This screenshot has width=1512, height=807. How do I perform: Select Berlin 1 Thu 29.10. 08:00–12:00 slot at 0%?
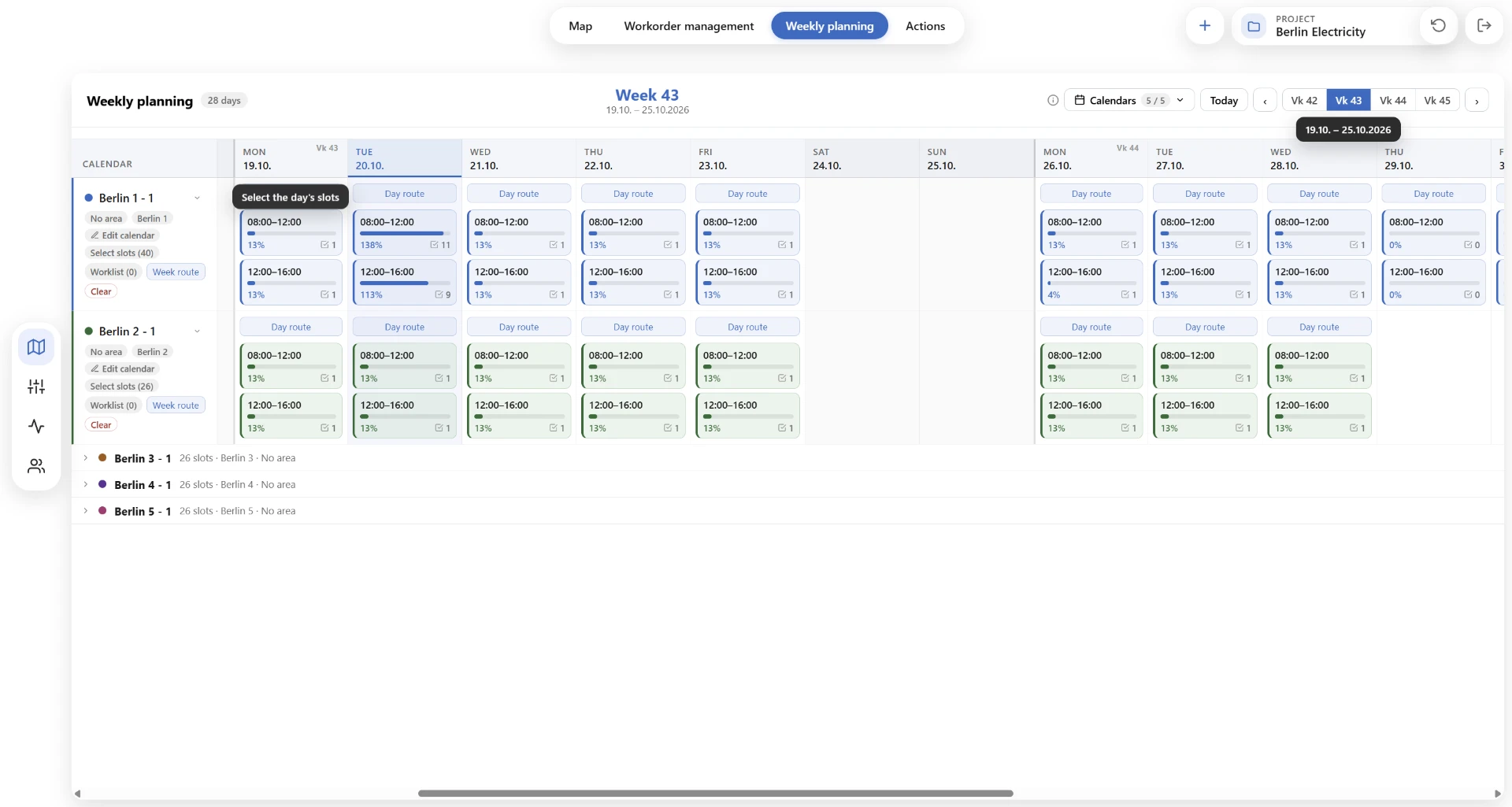click(x=1434, y=232)
